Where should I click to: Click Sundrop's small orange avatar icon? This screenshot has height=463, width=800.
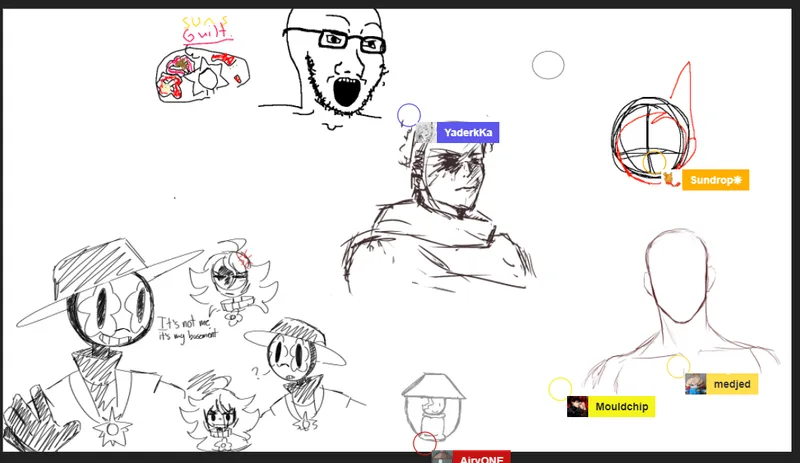[x=669, y=180]
